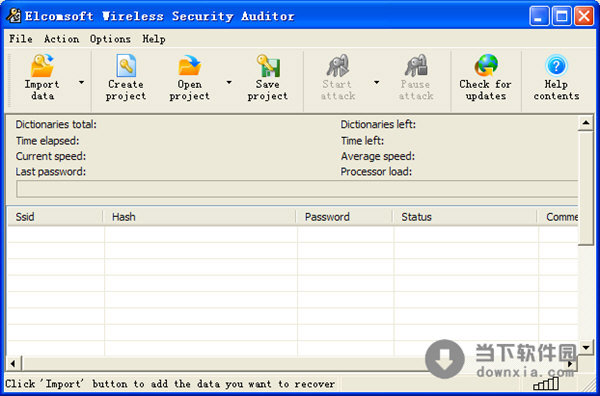Open the Options menu
Image resolution: width=600 pixels, height=396 pixels.
pyautogui.click(x=110, y=39)
